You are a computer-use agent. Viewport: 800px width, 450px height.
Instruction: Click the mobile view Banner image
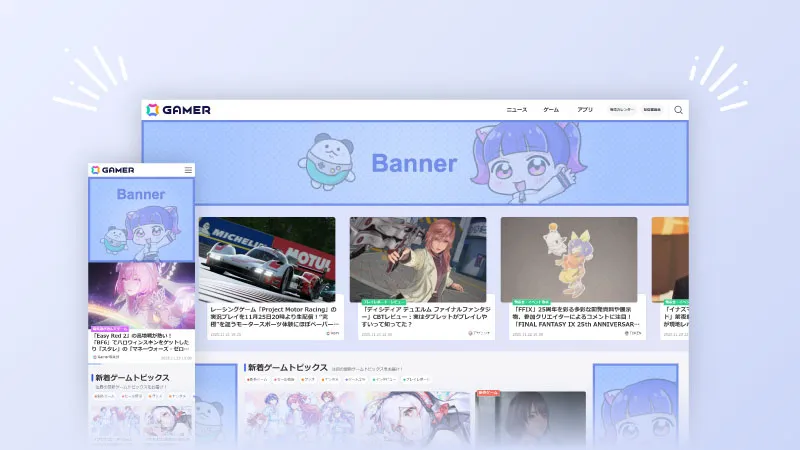click(x=141, y=220)
